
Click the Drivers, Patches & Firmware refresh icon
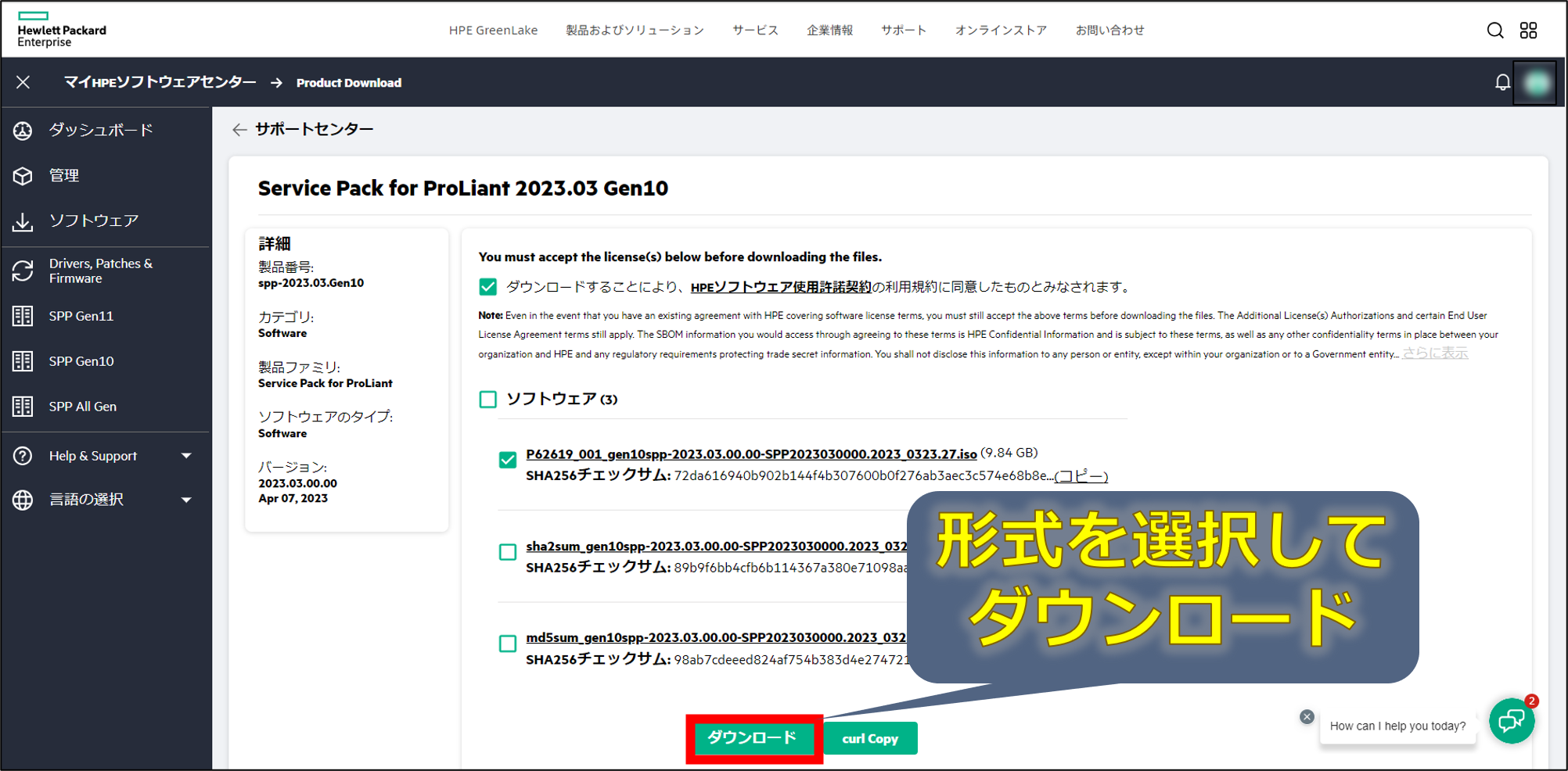(23, 271)
